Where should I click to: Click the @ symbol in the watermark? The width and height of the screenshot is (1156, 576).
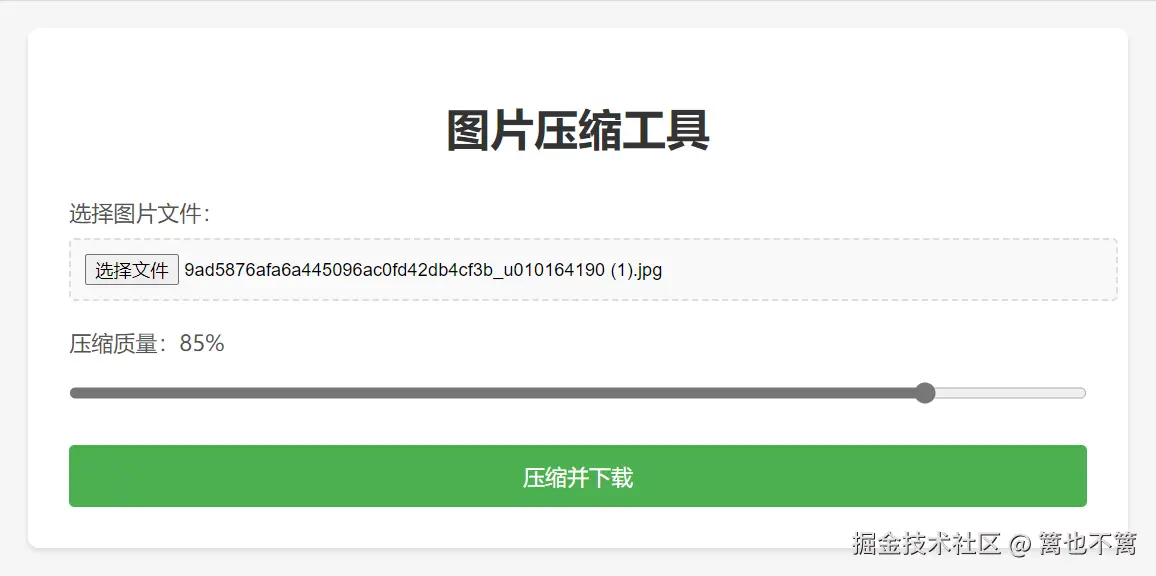(x=1019, y=544)
